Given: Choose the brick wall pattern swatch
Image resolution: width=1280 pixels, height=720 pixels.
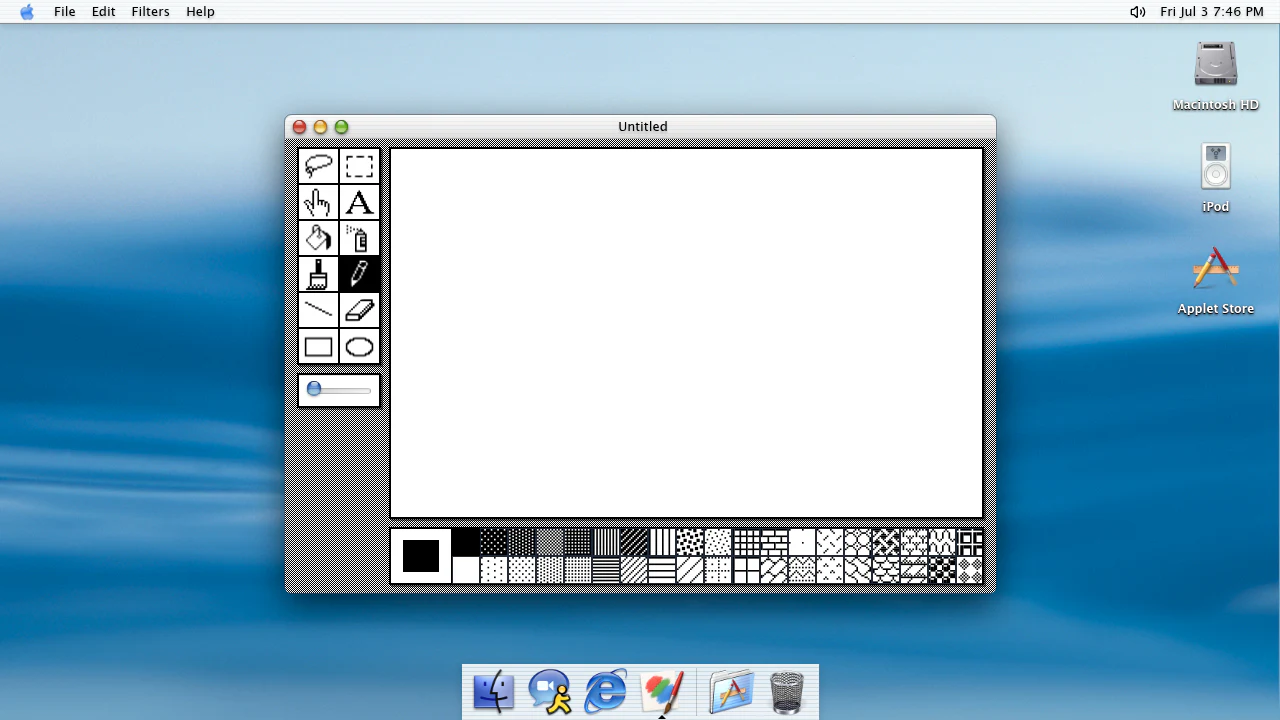Looking at the screenshot, I should pos(774,543).
